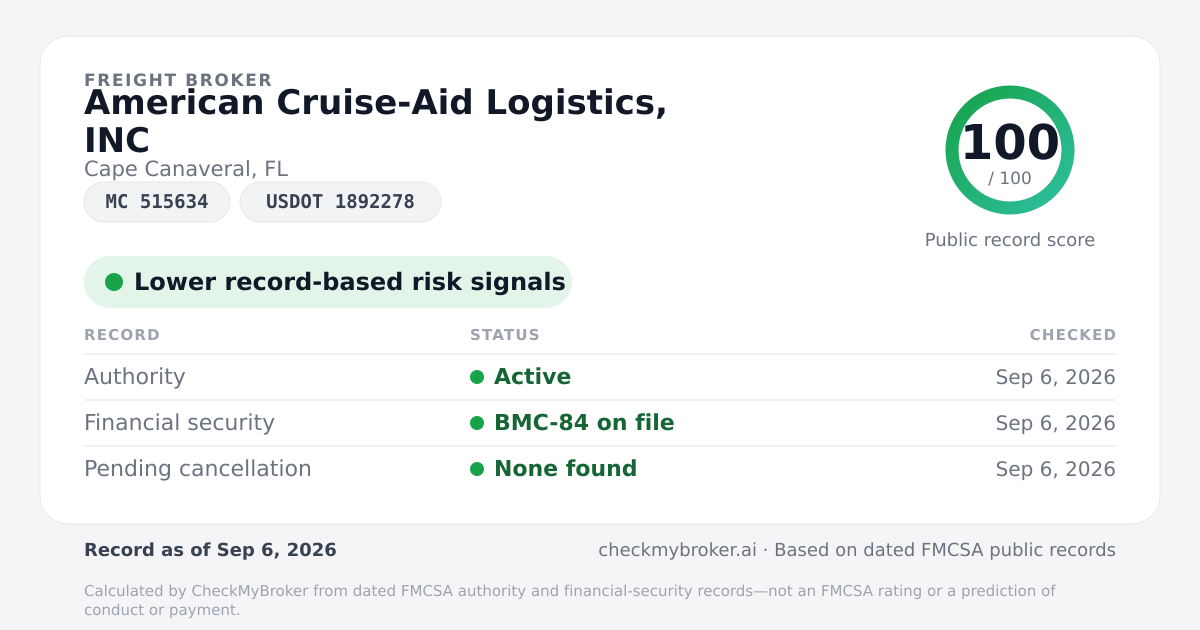Select the Financial security row label
1200x630 pixels.
179,423
